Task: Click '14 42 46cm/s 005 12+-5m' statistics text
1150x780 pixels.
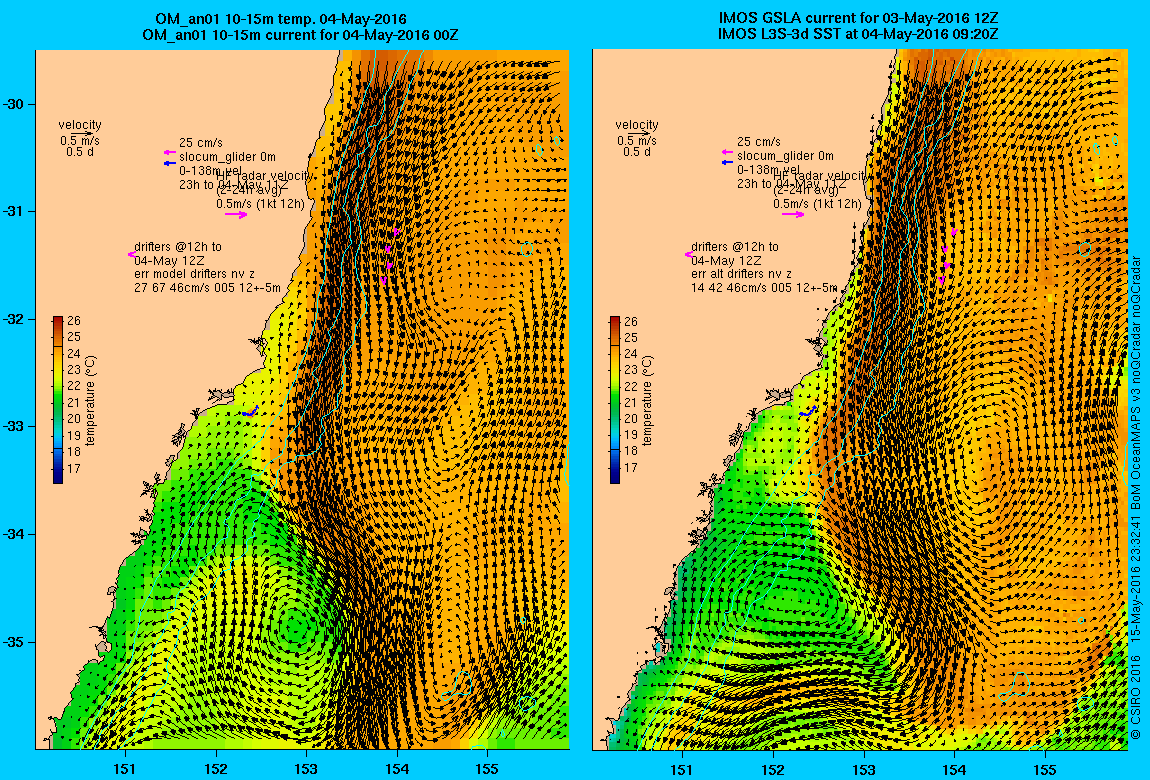Action: point(764,288)
